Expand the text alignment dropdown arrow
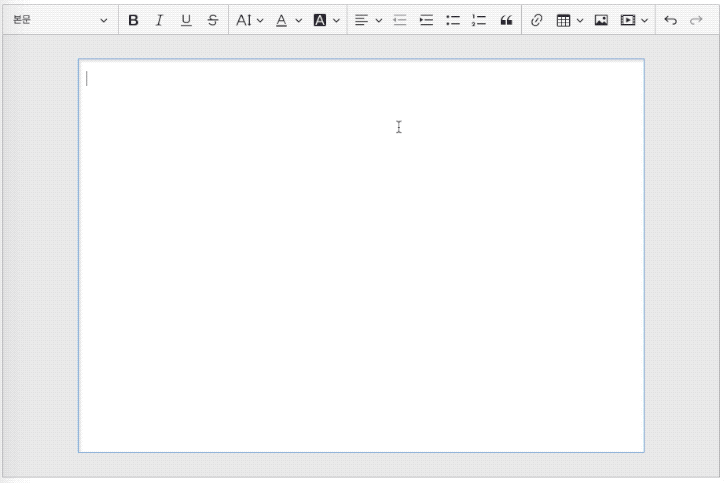 click(379, 20)
